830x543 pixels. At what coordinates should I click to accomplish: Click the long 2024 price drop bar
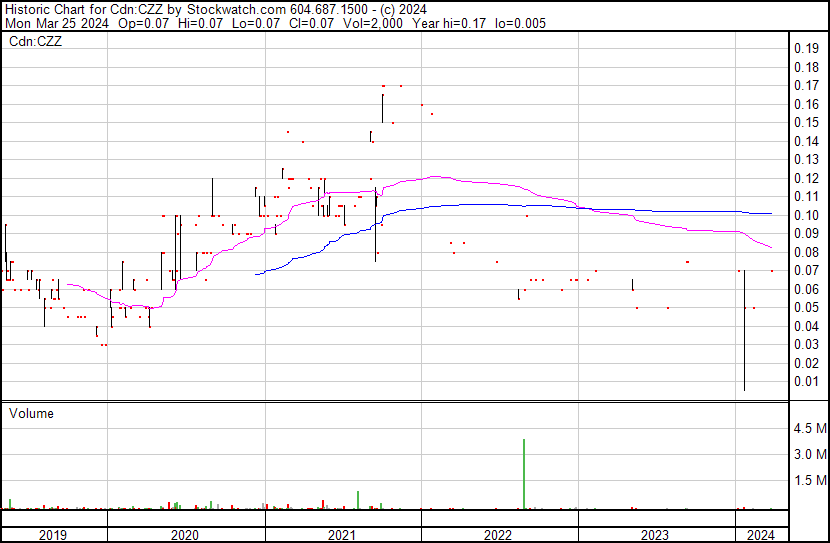click(745, 330)
